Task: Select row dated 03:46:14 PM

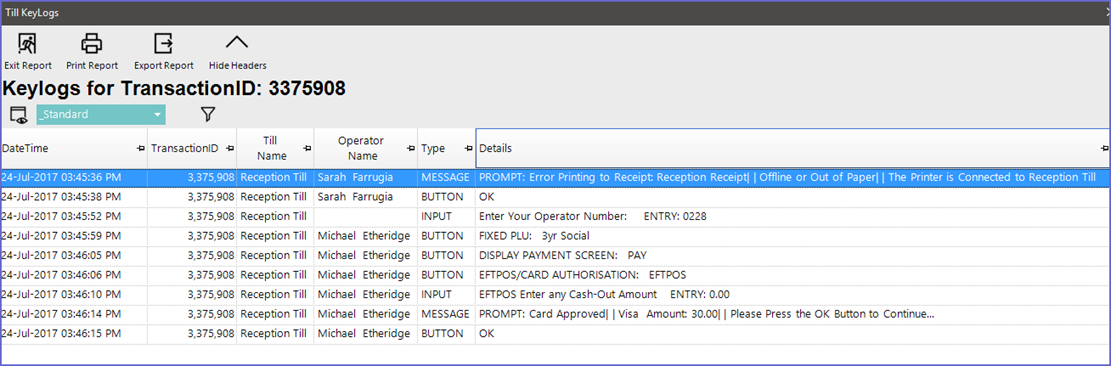Action: (x=556, y=314)
